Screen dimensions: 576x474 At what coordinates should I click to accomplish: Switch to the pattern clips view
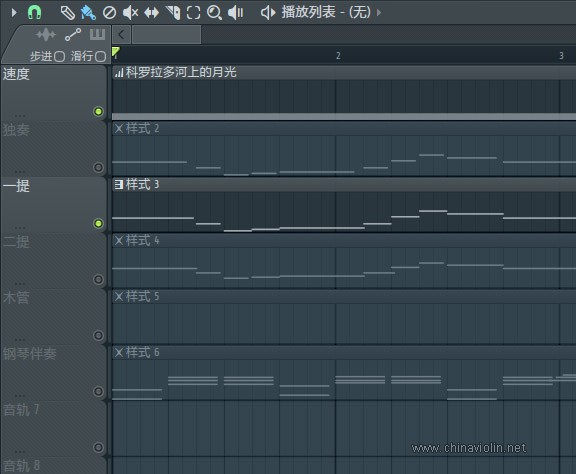pos(97,35)
